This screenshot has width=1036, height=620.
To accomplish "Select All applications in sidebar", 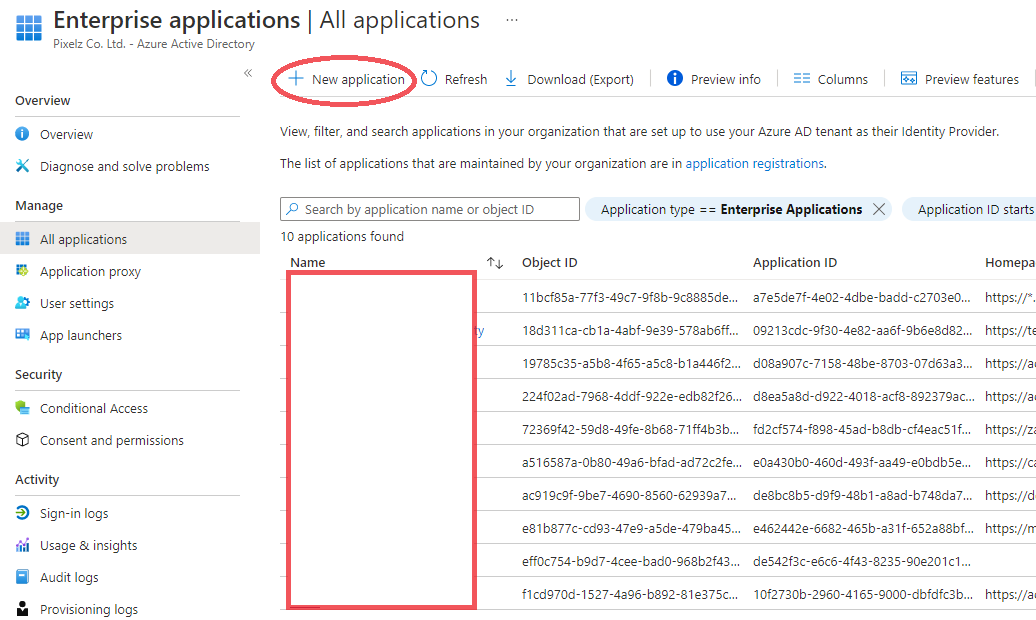I will [x=130, y=239].
